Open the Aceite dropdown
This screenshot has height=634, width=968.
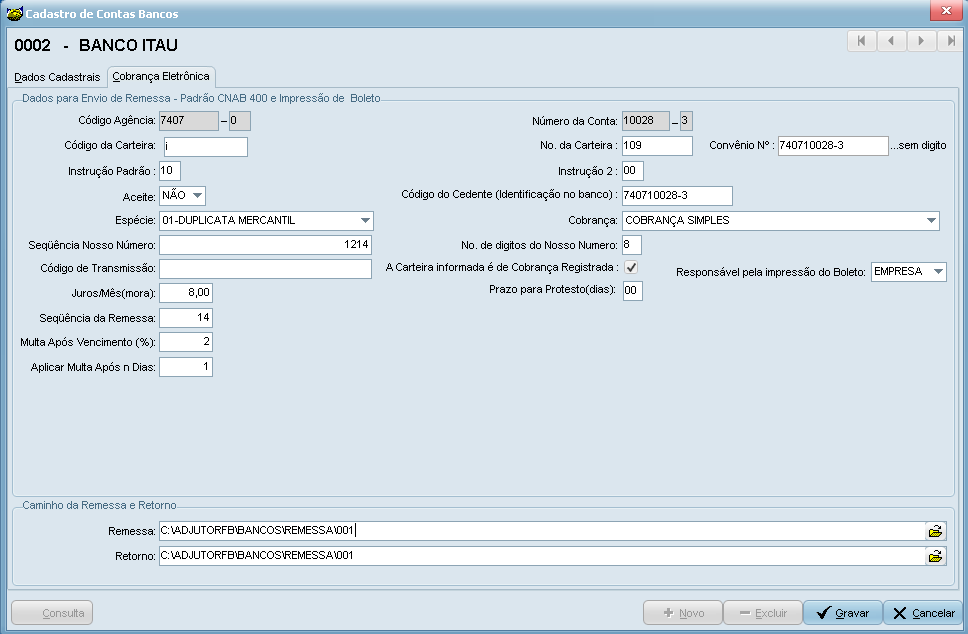tap(197, 196)
